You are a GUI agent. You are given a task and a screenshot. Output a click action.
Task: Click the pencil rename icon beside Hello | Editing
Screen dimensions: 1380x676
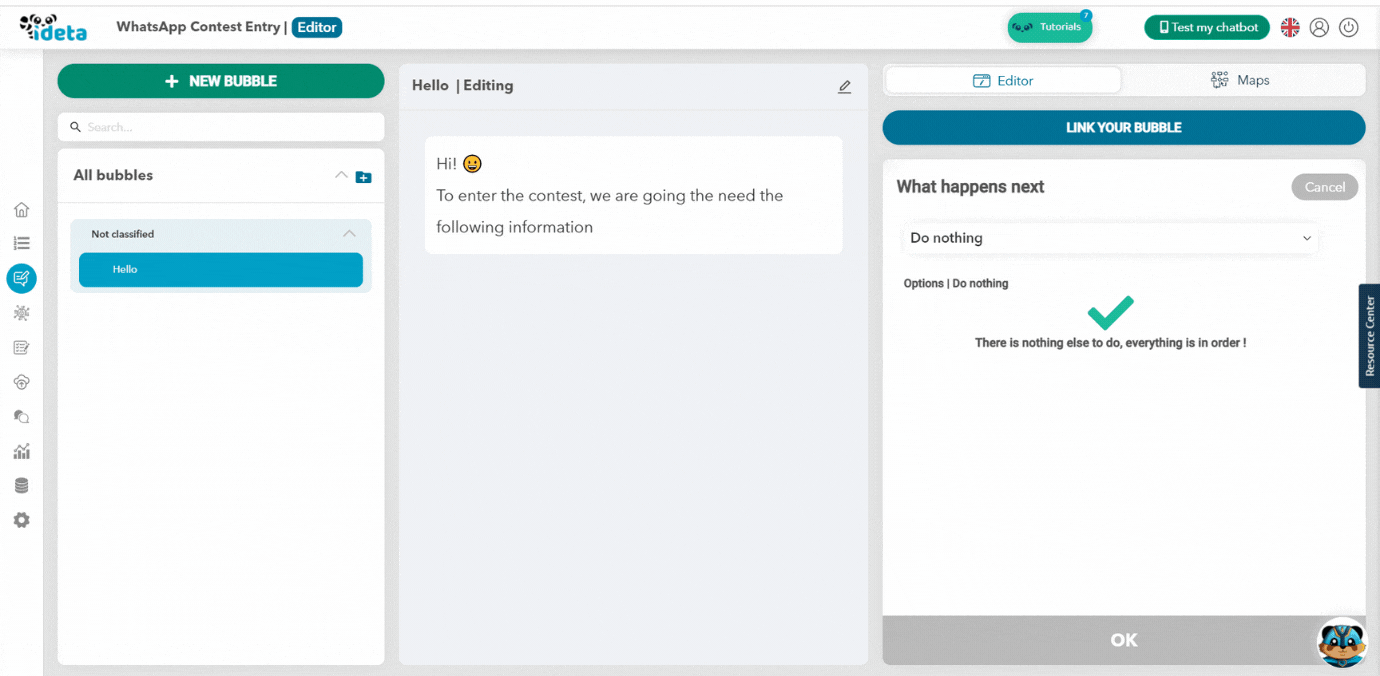(x=845, y=87)
